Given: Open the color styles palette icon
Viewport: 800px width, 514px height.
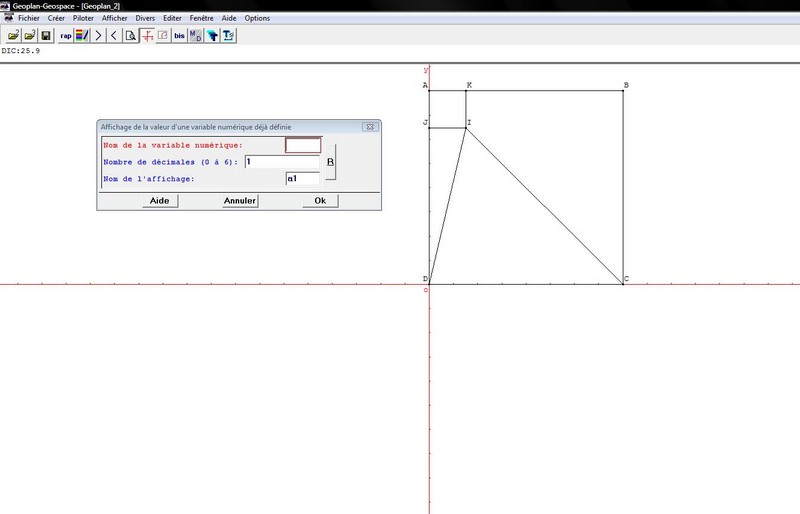Looking at the screenshot, I should click(x=82, y=35).
